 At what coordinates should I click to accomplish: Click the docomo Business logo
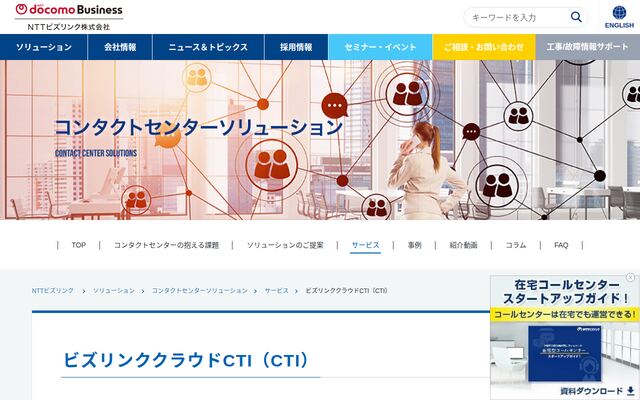69,10
